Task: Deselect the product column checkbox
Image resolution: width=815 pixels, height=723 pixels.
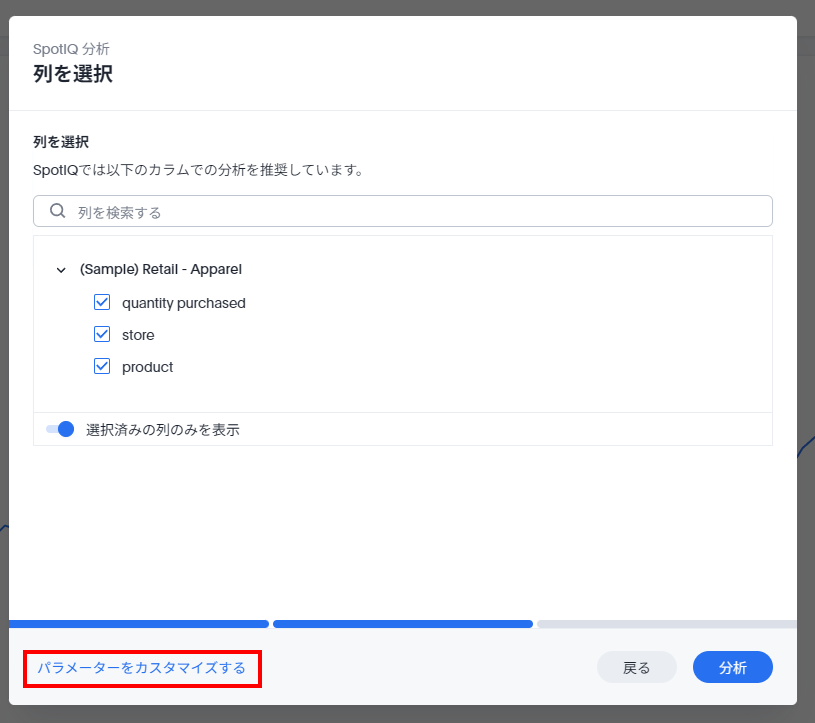Action: [102, 366]
